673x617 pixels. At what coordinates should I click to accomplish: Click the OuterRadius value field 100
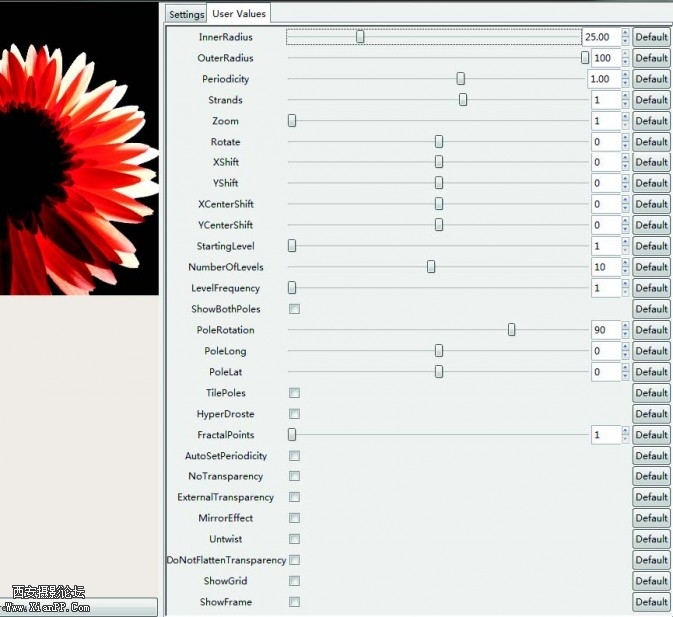coord(606,57)
